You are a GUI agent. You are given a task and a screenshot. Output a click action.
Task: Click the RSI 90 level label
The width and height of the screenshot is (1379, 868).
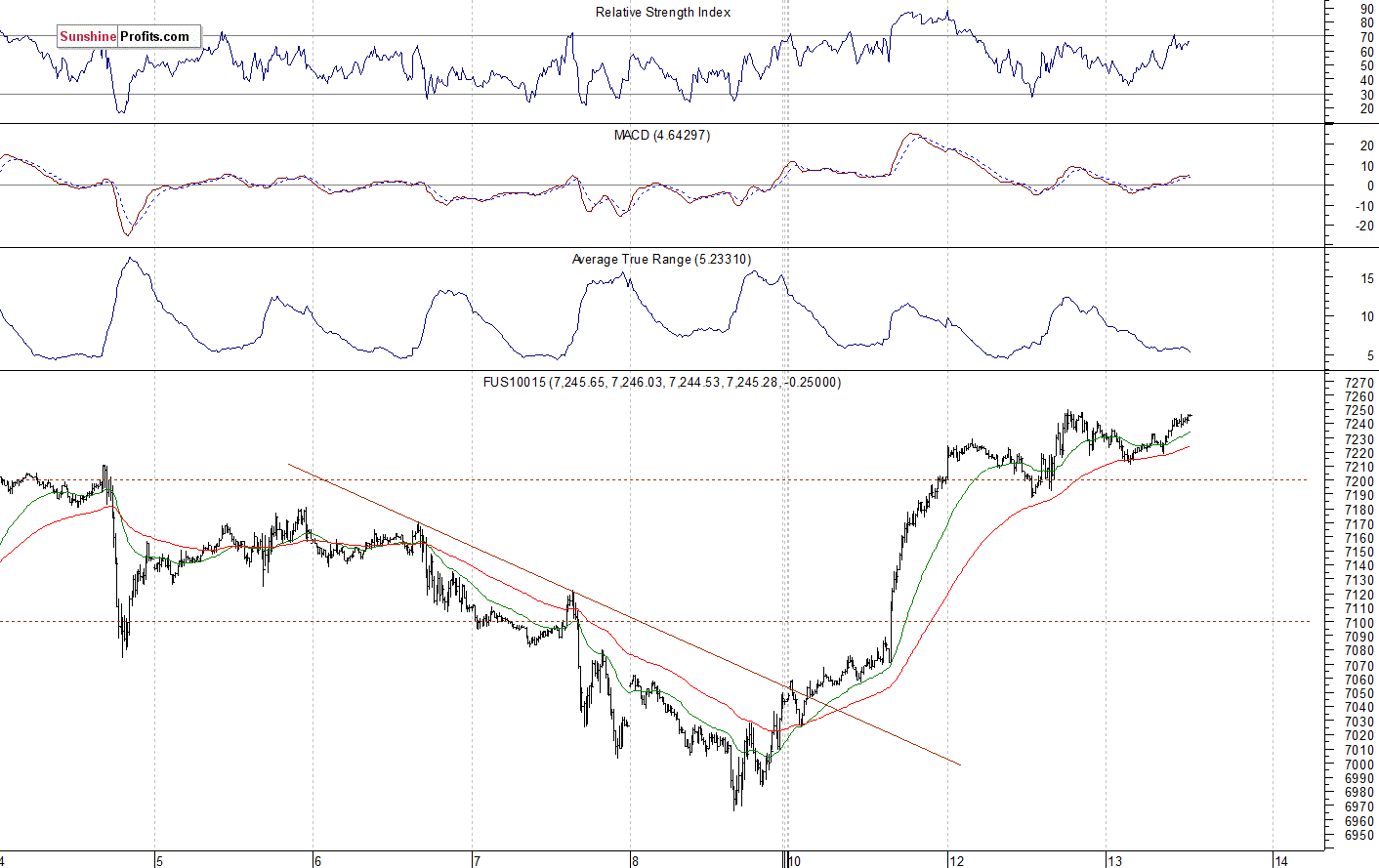pyautogui.click(x=1366, y=9)
